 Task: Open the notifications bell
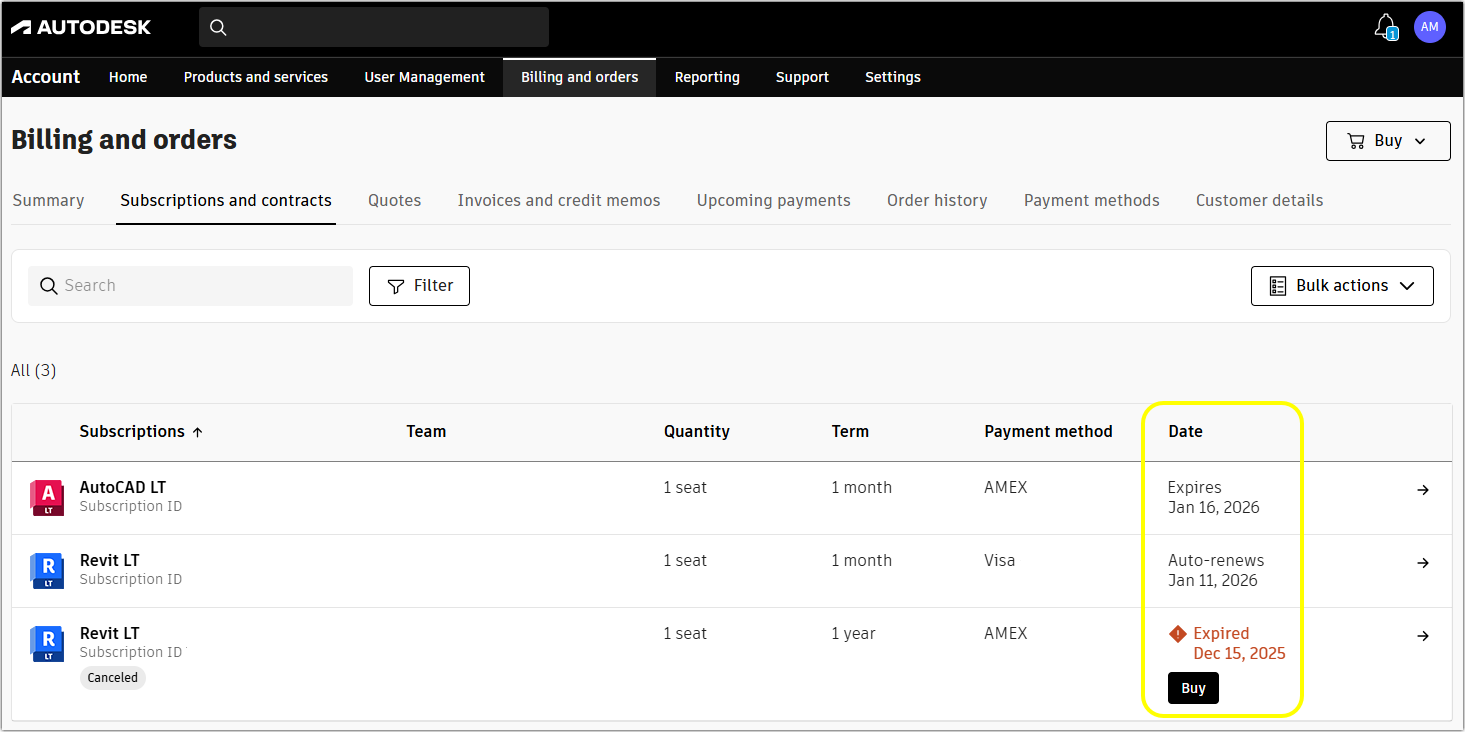[x=1385, y=26]
